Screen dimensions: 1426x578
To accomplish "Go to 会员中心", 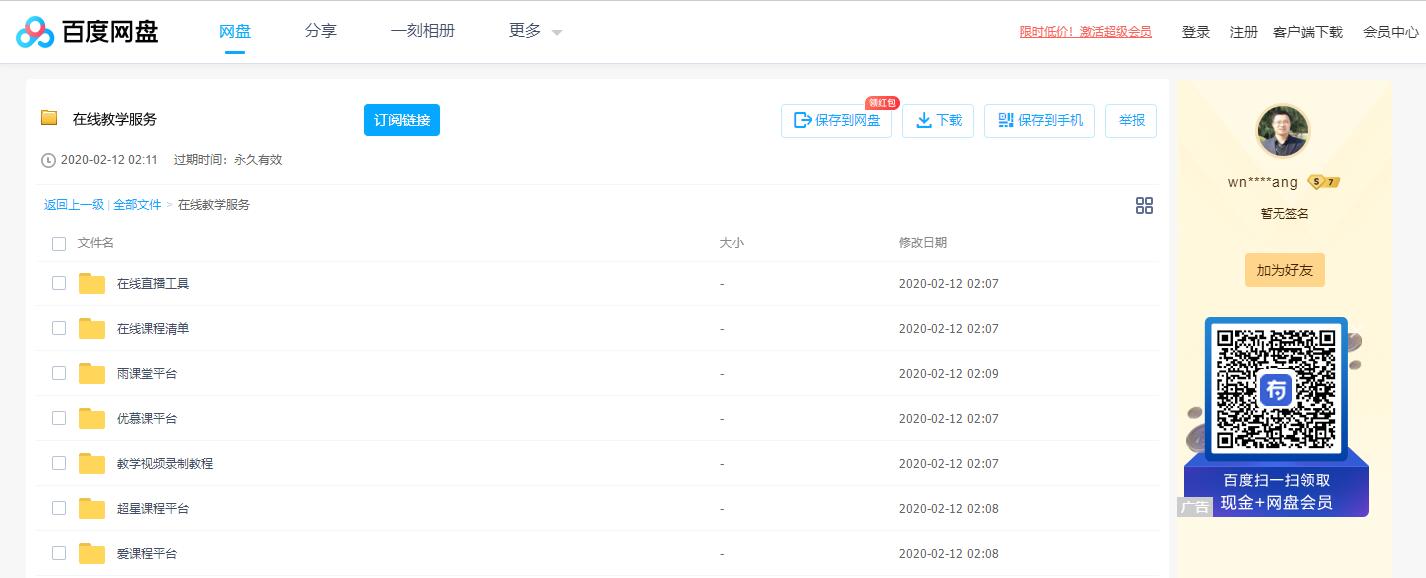I will [1391, 32].
